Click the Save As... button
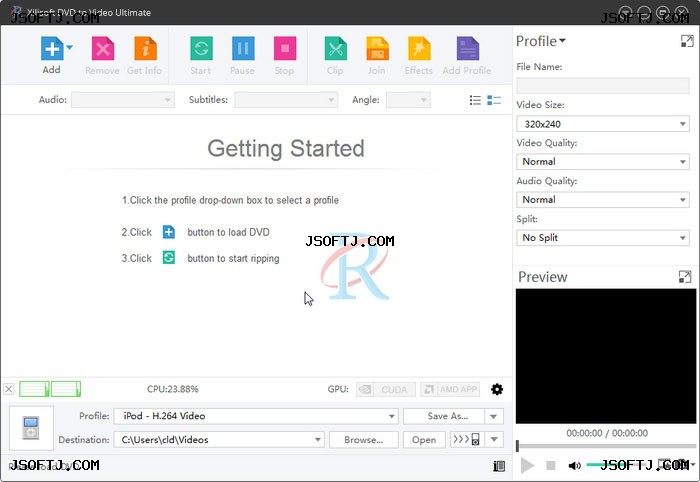The height and width of the screenshot is (482, 700). 444,416
